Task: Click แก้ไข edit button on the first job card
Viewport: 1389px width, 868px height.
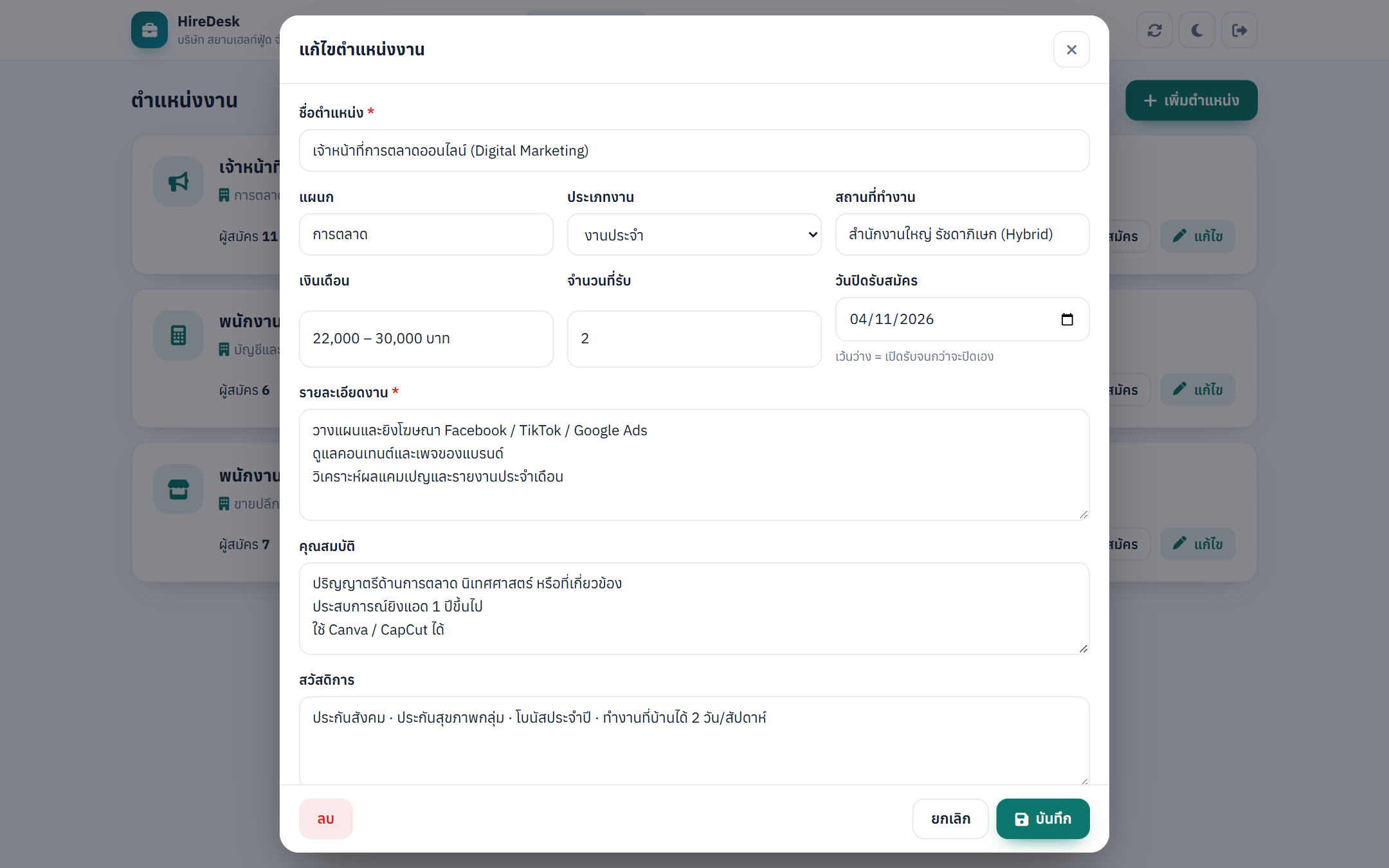Action: (x=1197, y=237)
